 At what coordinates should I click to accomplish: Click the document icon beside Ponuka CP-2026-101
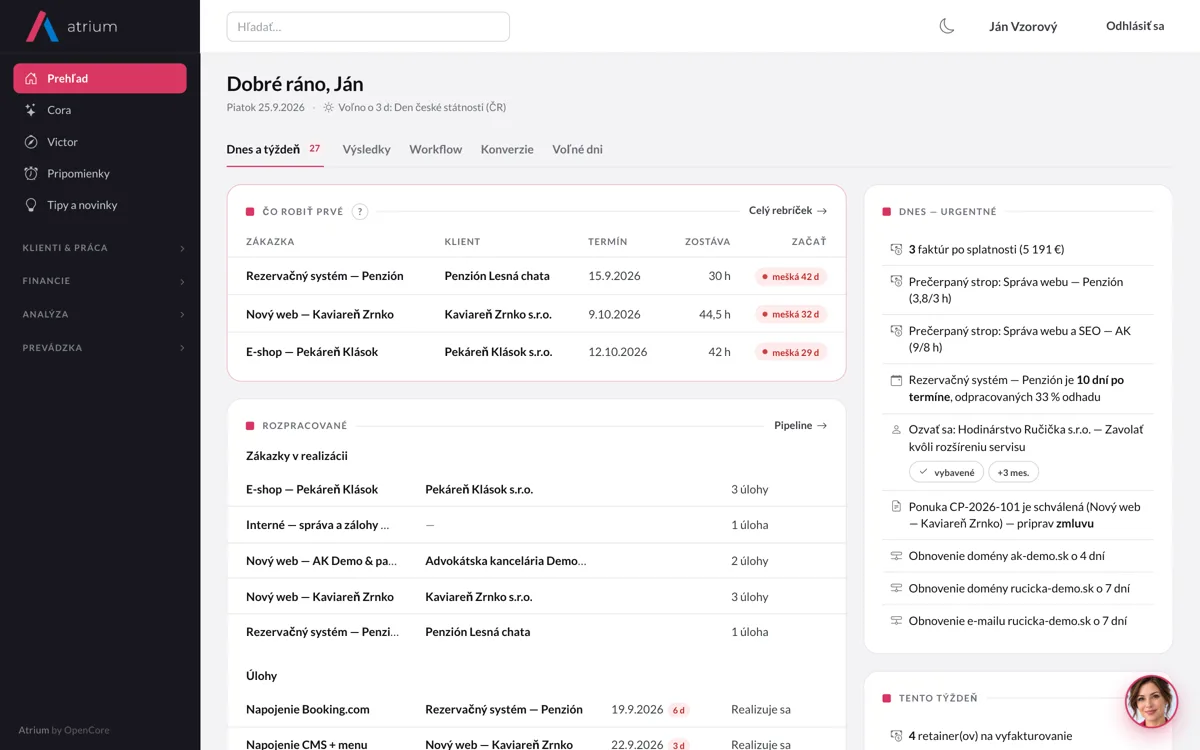(896, 507)
